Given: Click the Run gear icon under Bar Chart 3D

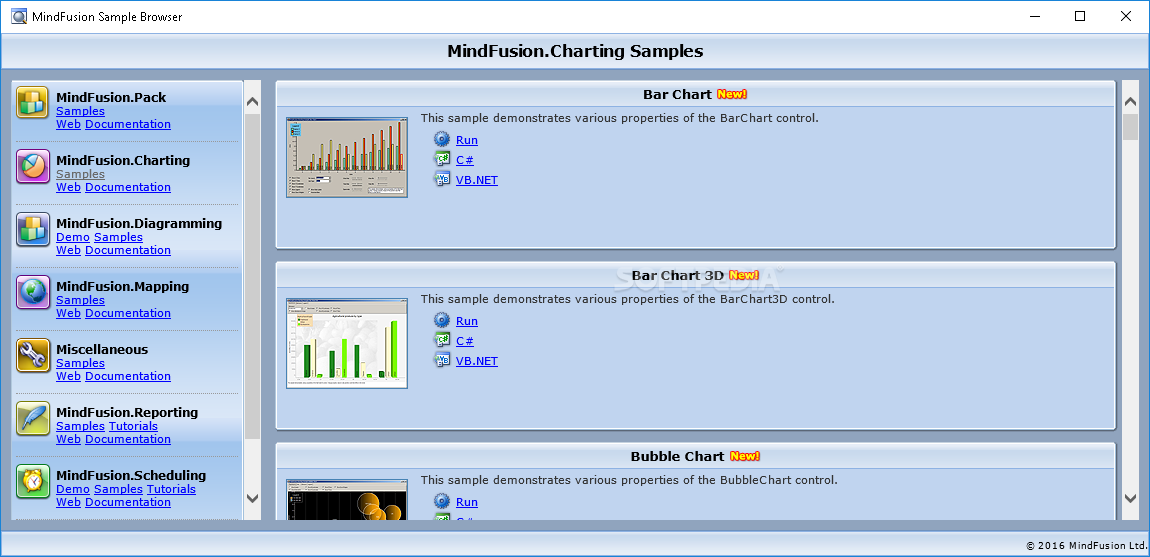Looking at the screenshot, I should (x=442, y=321).
